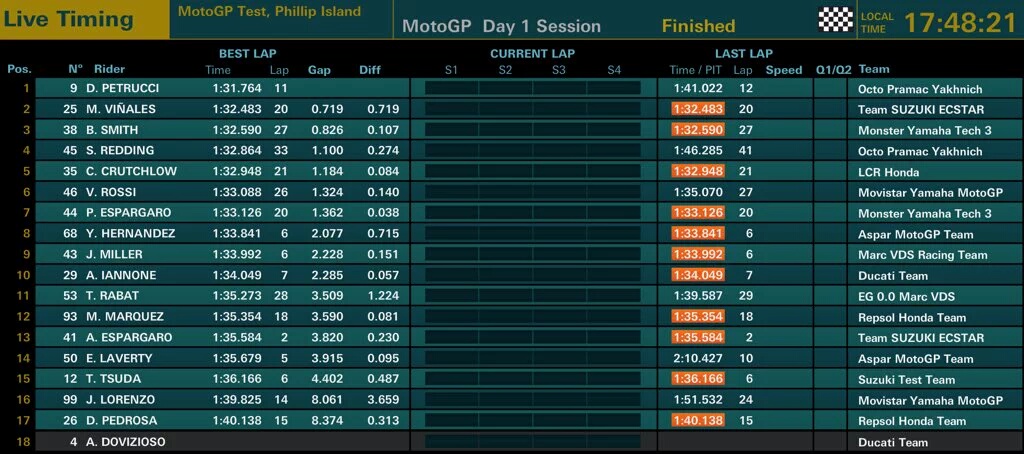Open the MotoGP Test, Phillip Island header
Viewport: 1024px width, 454px height.
pyautogui.click(x=269, y=12)
